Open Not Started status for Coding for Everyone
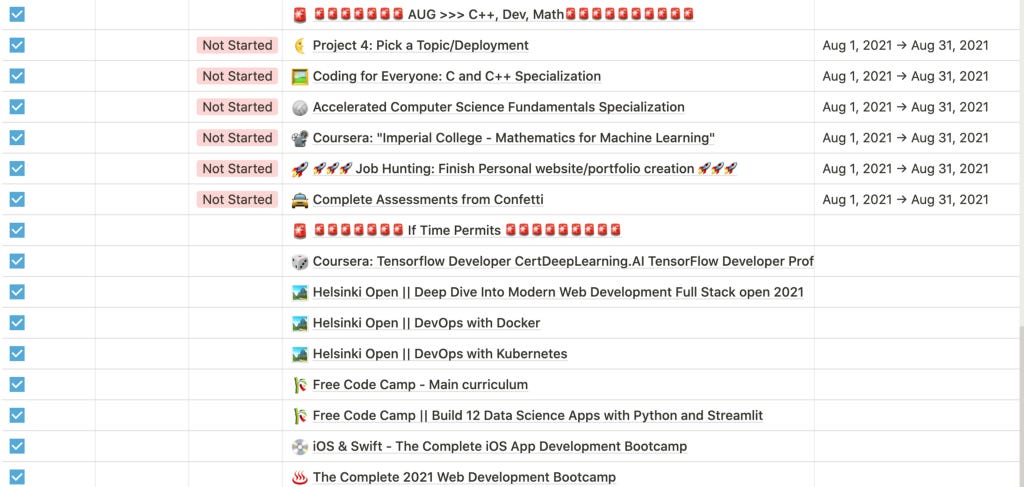The width and height of the screenshot is (1024, 487). 237,76
